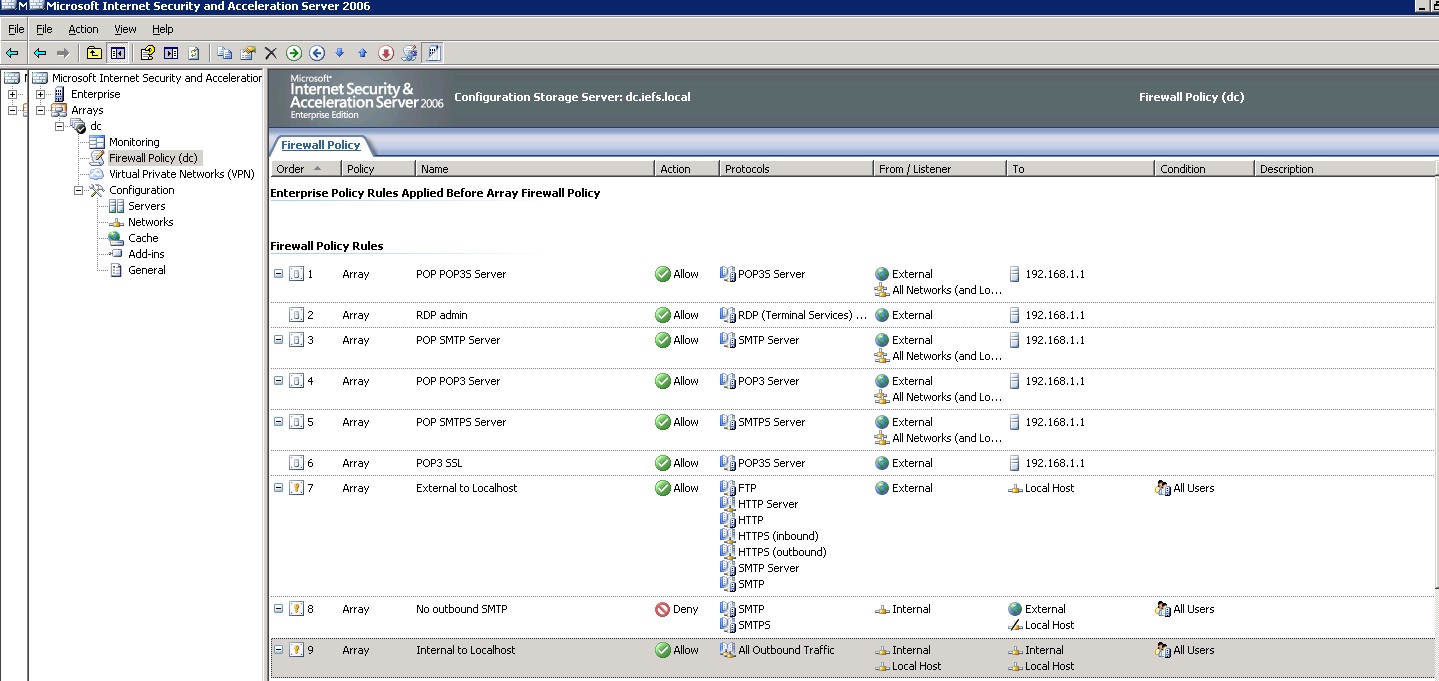Collapse the dc array tree node
Viewport: 1439px width, 681px height.
[60, 126]
